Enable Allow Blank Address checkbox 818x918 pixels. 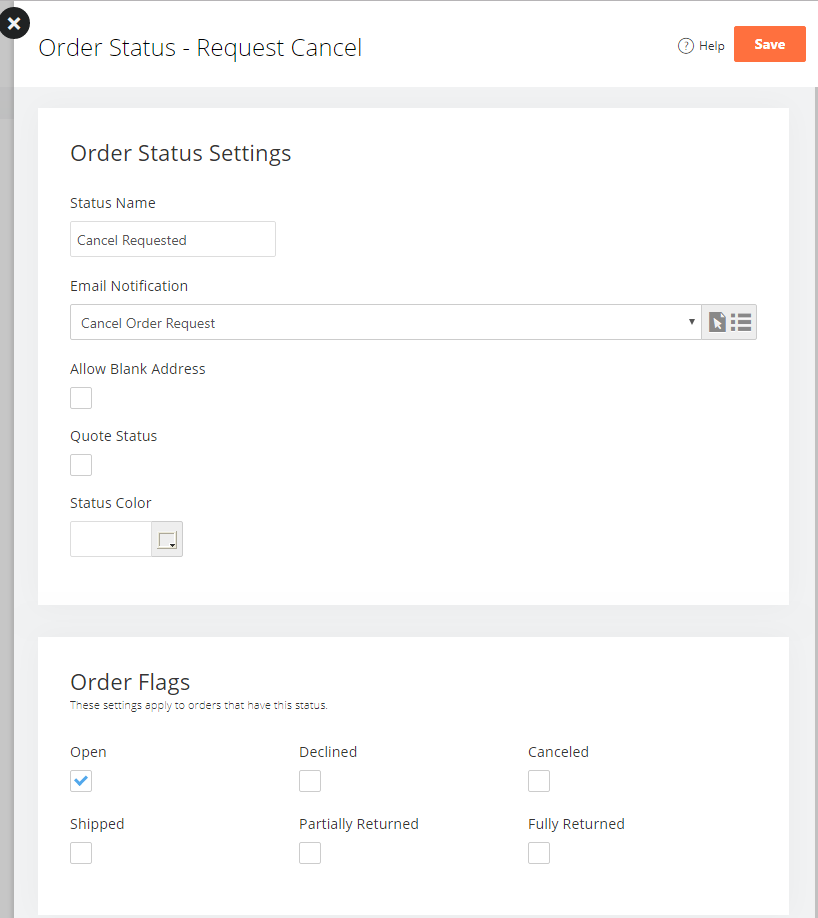pyautogui.click(x=81, y=398)
